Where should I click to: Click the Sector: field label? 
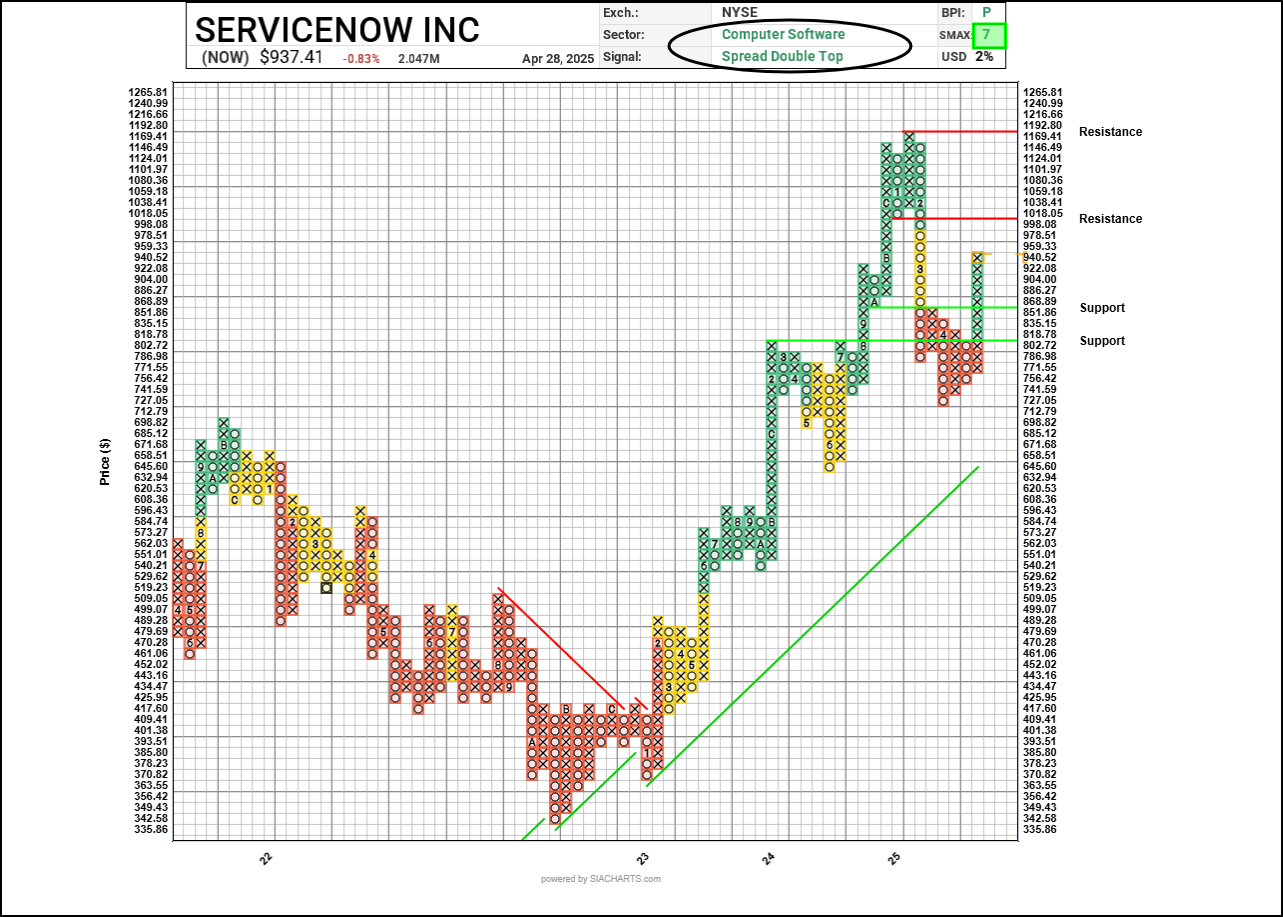pyautogui.click(x=626, y=35)
